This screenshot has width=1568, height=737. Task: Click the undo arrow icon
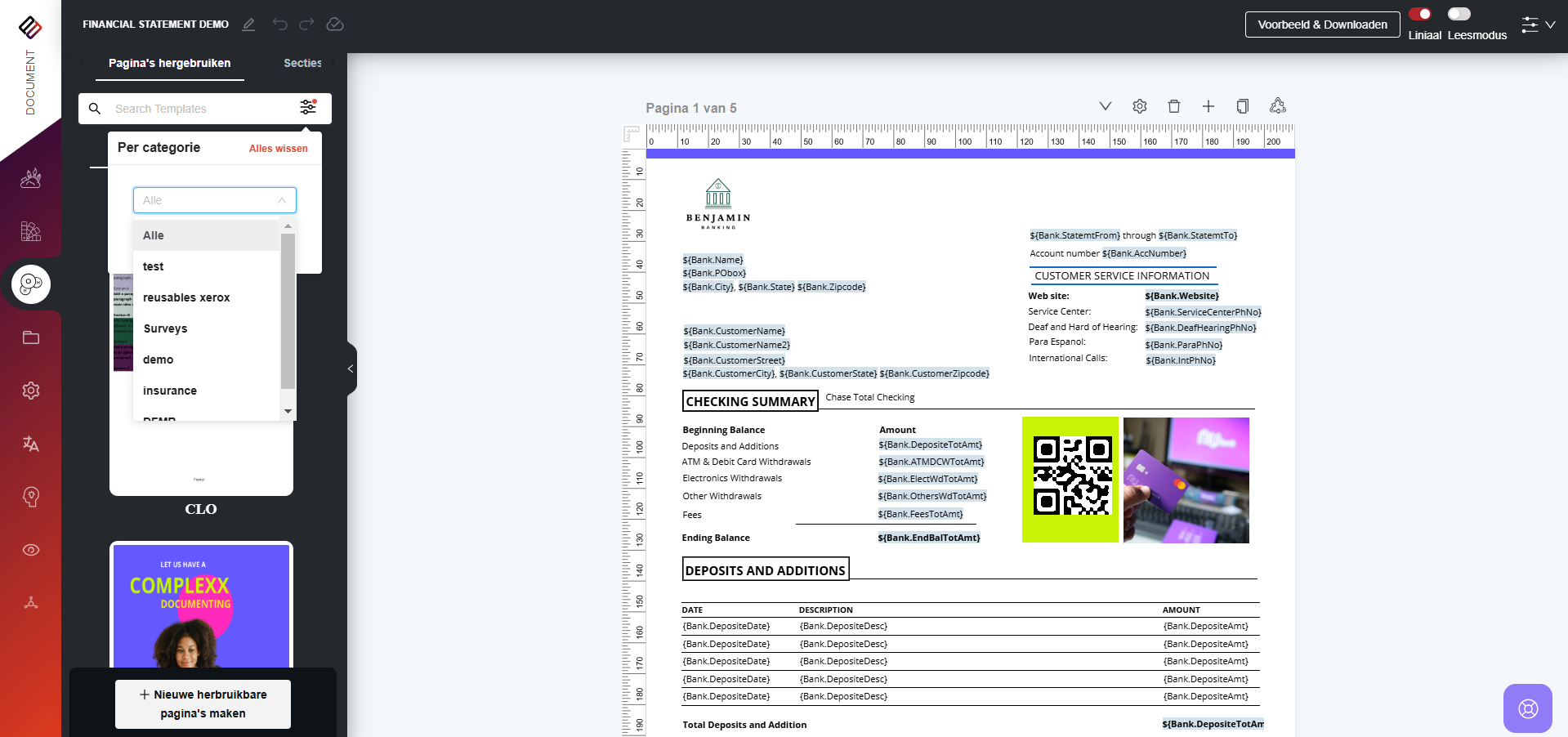tap(280, 25)
